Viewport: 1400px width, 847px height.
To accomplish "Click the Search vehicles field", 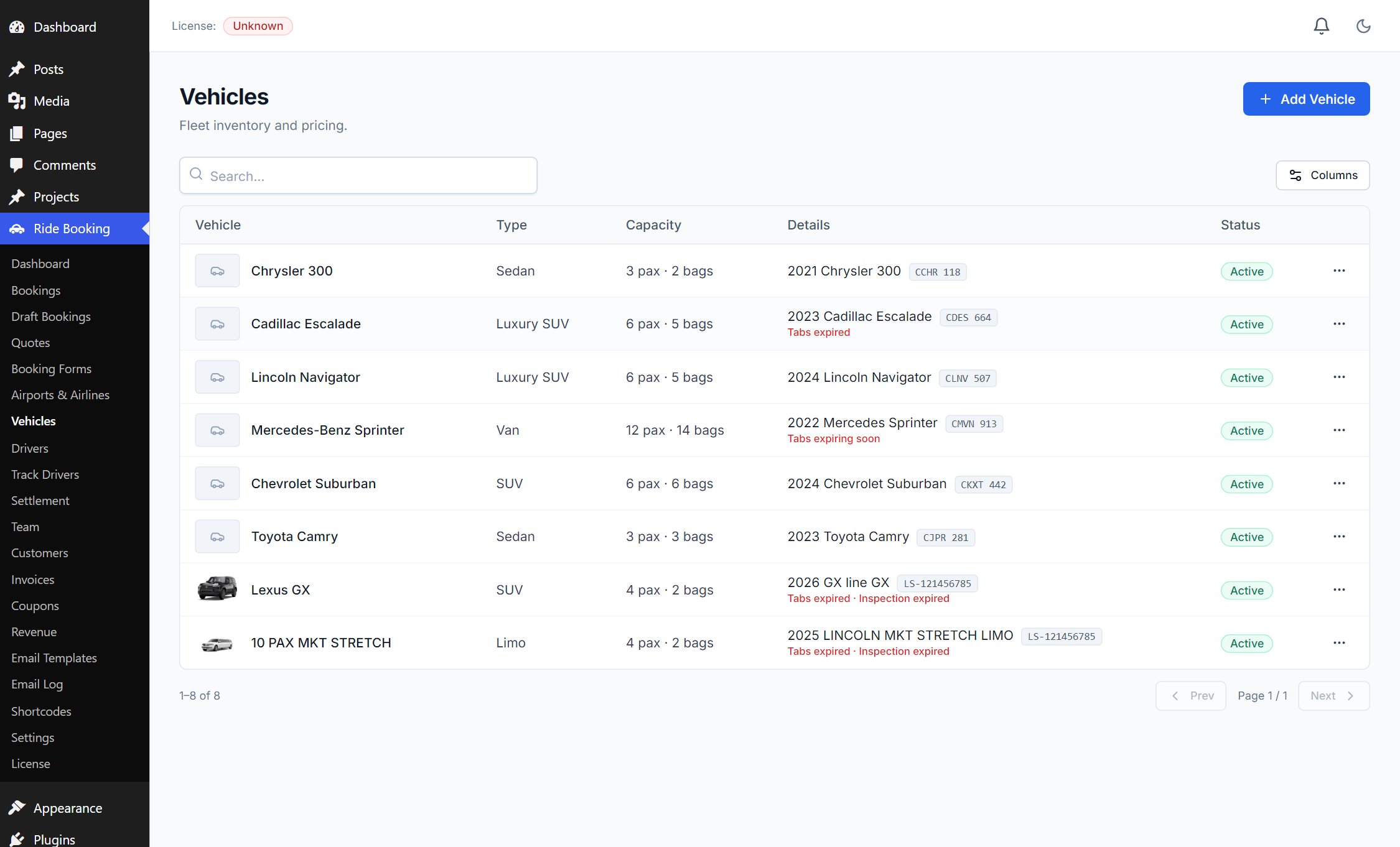I will 358,175.
